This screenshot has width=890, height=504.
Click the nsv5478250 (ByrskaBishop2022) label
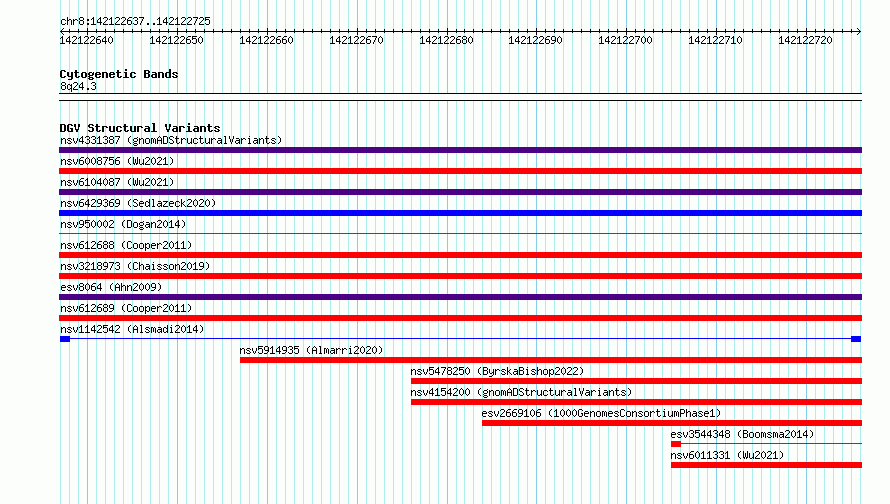(497, 371)
